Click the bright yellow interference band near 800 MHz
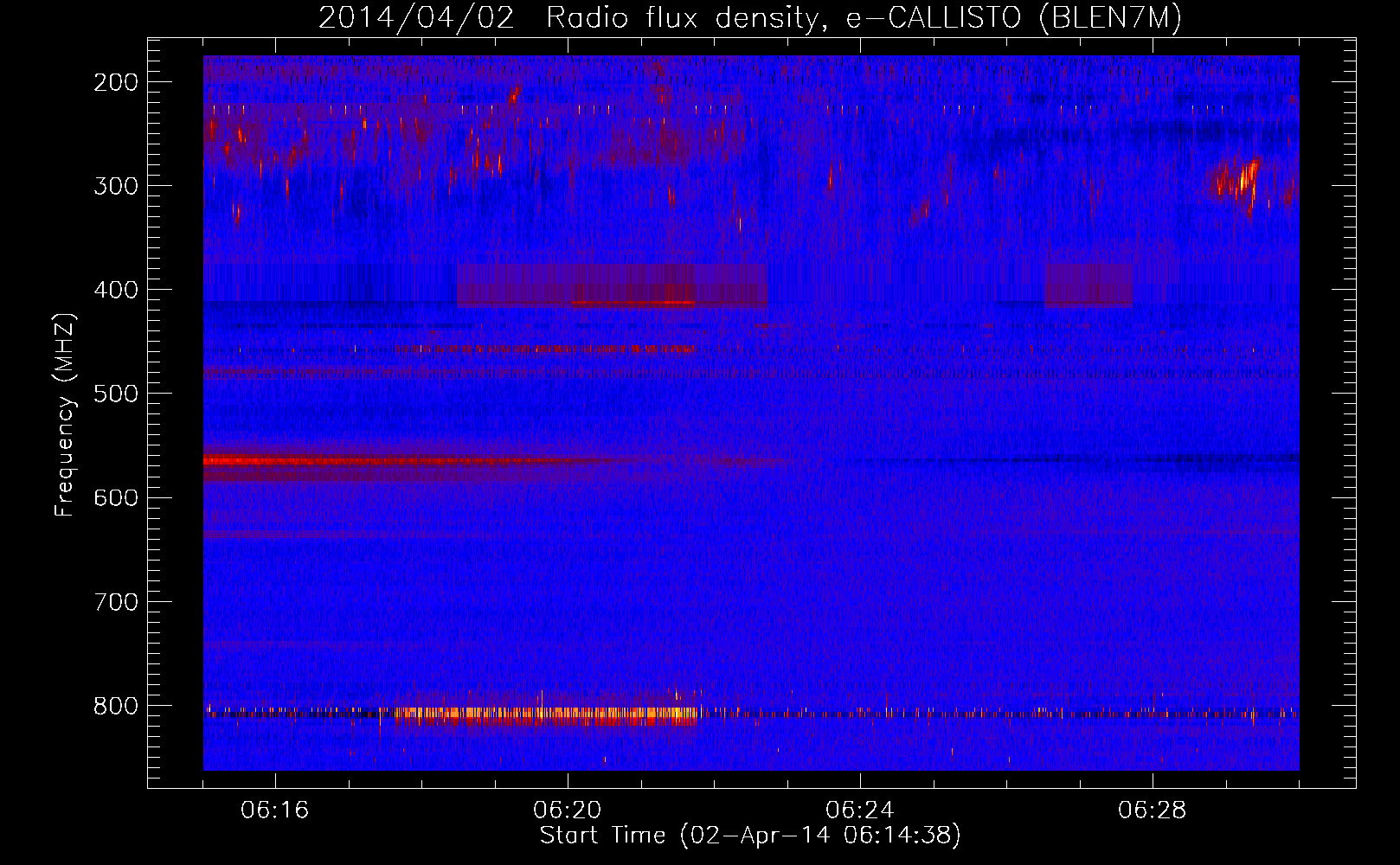Viewport: 1400px width, 865px height. click(545, 715)
